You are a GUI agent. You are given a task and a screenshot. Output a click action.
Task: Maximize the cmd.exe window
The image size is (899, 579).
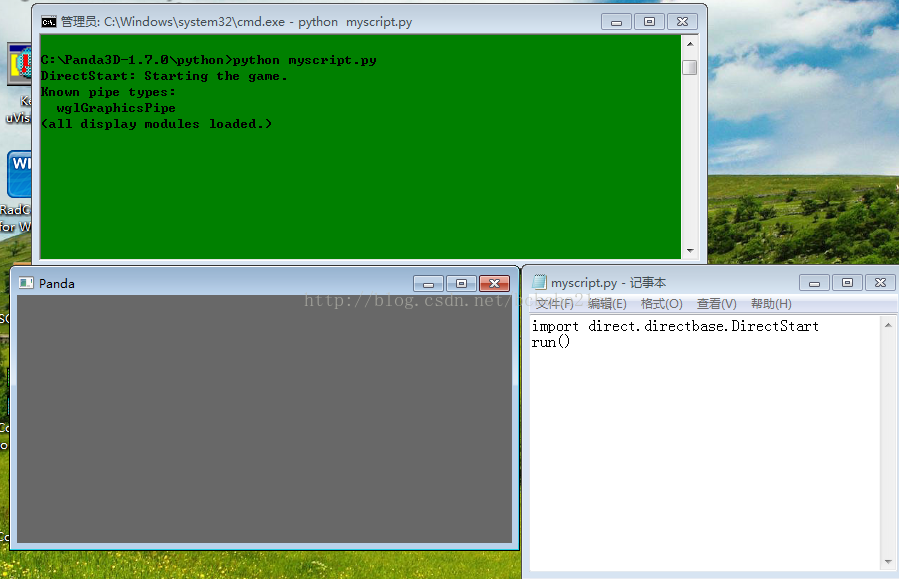click(x=649, y=22)
